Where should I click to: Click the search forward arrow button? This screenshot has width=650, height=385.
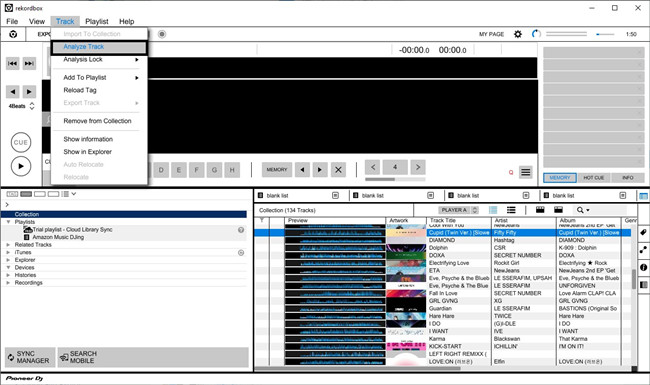coord(29,92)
